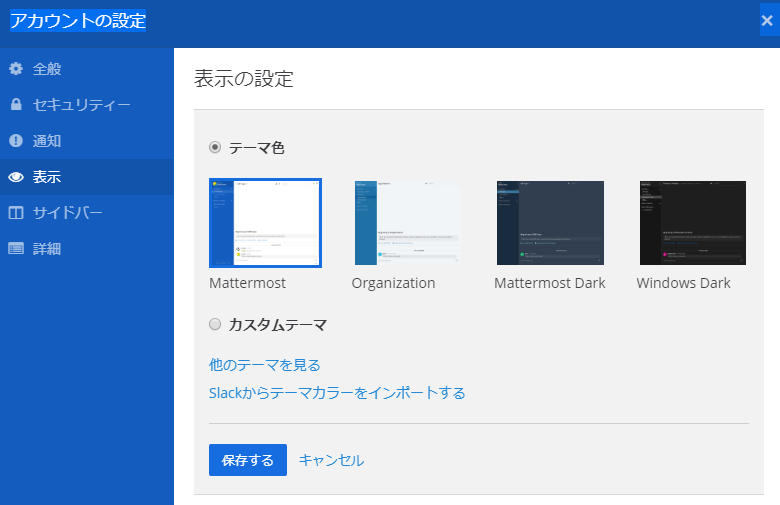This screenshot has width=780, height=505.
Task: Open the 全般 settings tab
Action: (x=87, y=69)
